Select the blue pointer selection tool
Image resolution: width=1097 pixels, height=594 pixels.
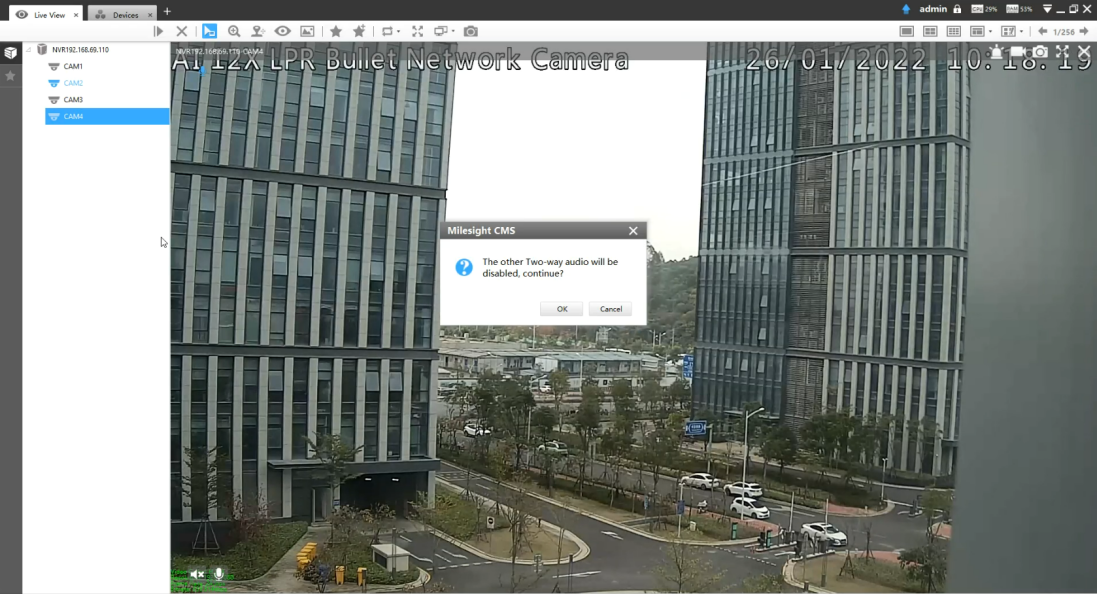209,31
